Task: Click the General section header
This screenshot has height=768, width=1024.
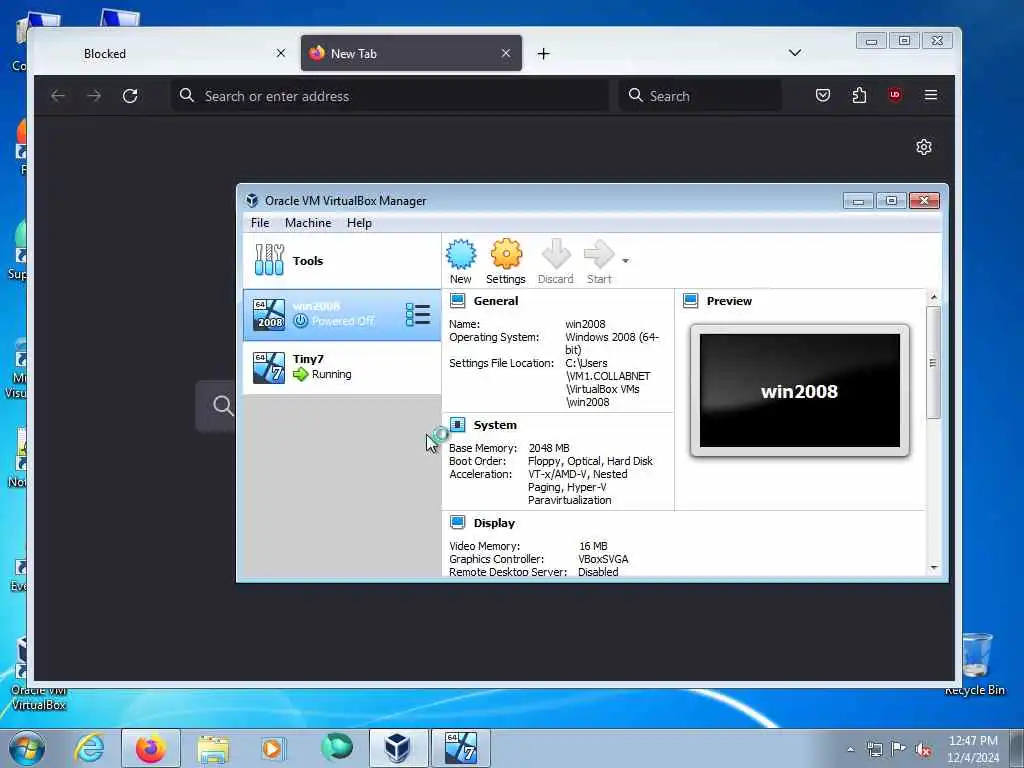Action: click(x=496, y=301)
